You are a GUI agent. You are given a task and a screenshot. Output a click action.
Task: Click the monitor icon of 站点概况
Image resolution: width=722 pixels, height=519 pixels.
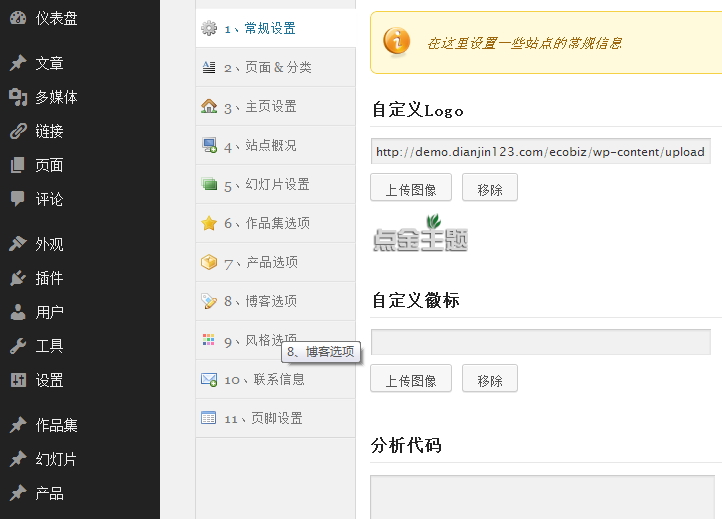pyautogui.click(x=210, y=145)
